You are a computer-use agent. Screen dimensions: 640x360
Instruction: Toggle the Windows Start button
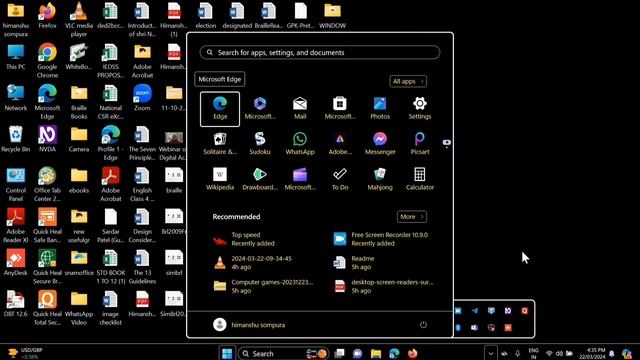pyautogui.click(x=227, y=353)
